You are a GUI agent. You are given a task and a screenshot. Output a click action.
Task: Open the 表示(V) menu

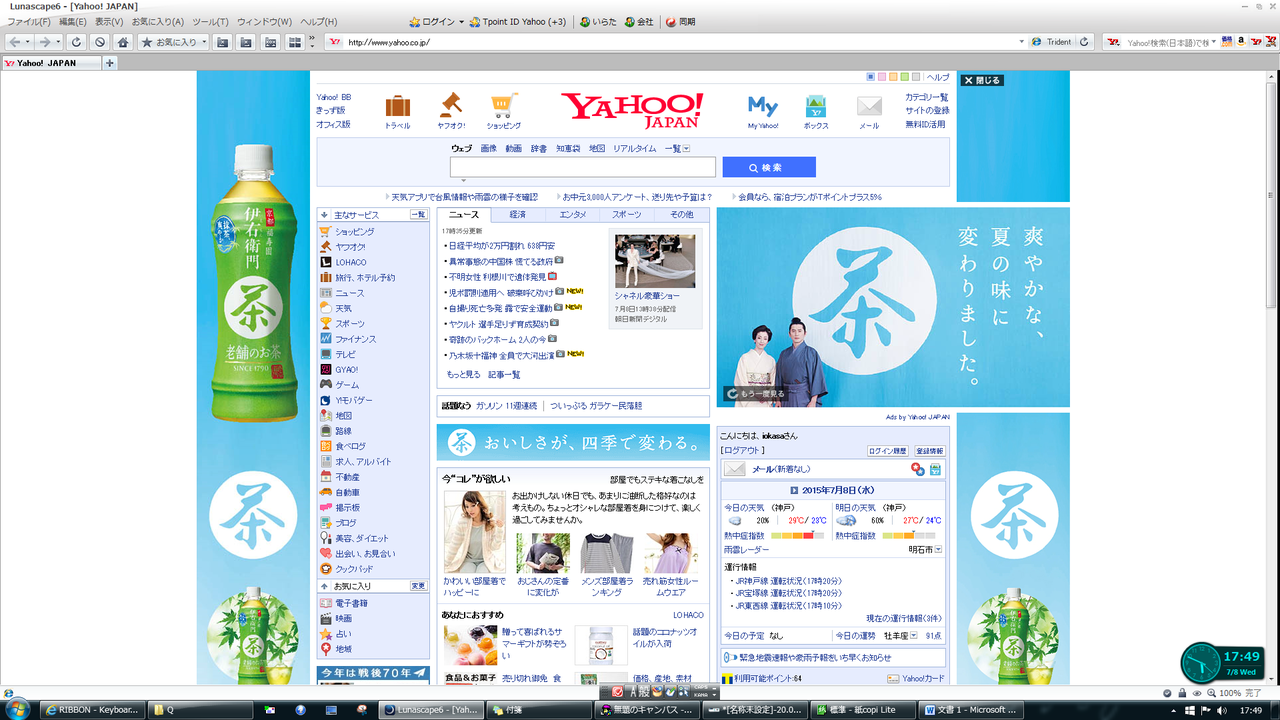(x=109, y=21)
